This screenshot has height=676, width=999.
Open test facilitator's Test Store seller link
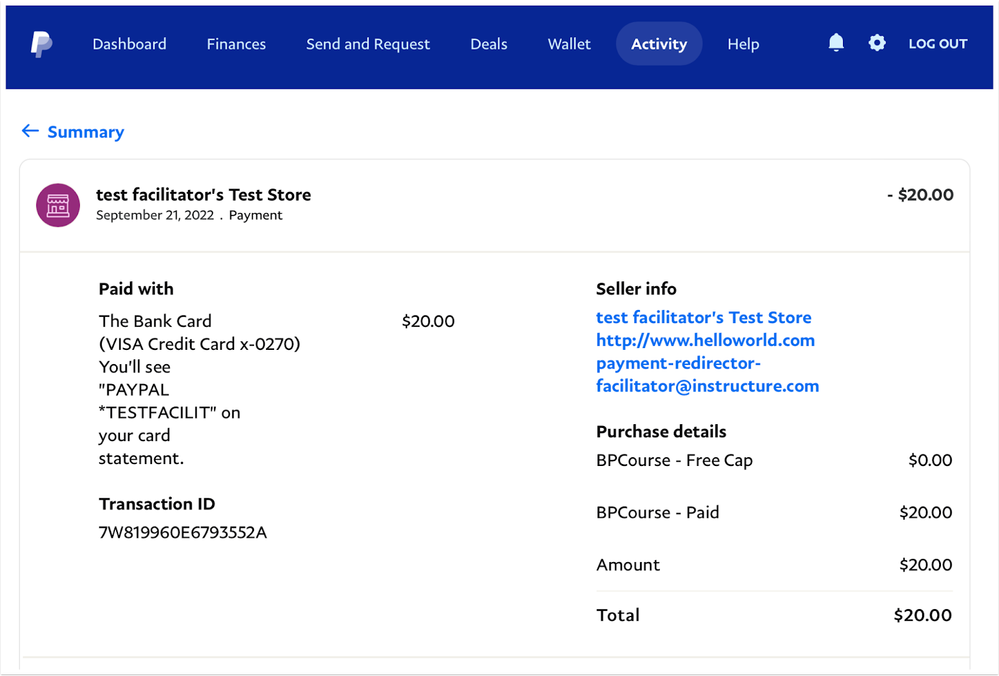click(x=703, y=317)
